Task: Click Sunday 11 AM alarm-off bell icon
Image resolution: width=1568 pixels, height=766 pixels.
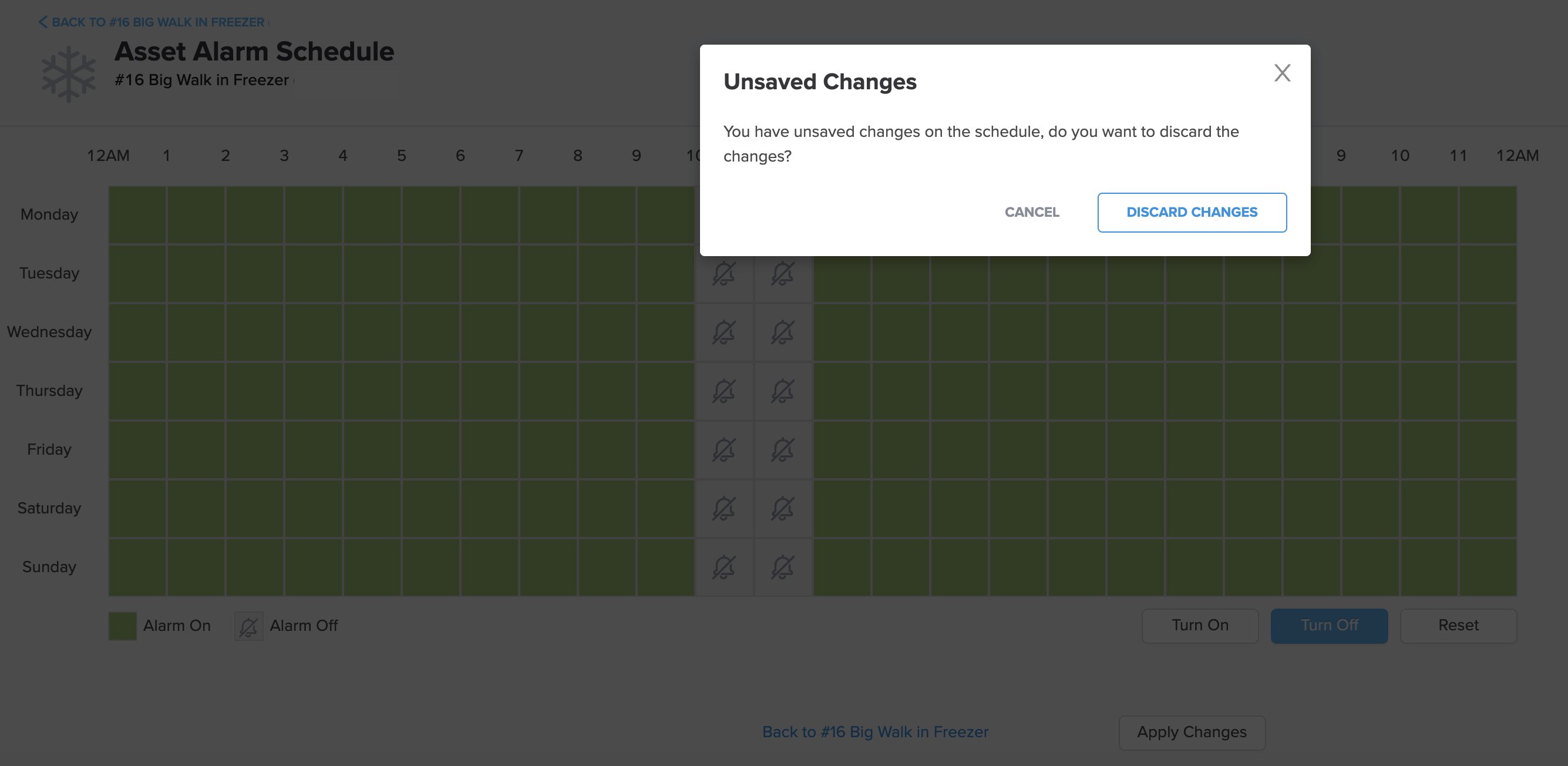Action: (x=783, y=567)
